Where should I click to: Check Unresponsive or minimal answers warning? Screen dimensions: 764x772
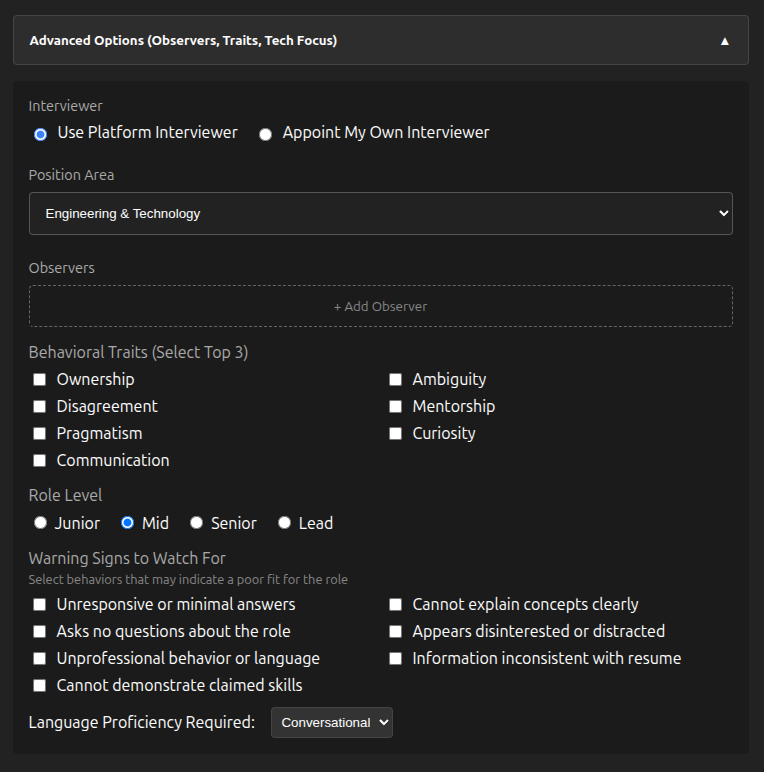(x=40, y=605)
